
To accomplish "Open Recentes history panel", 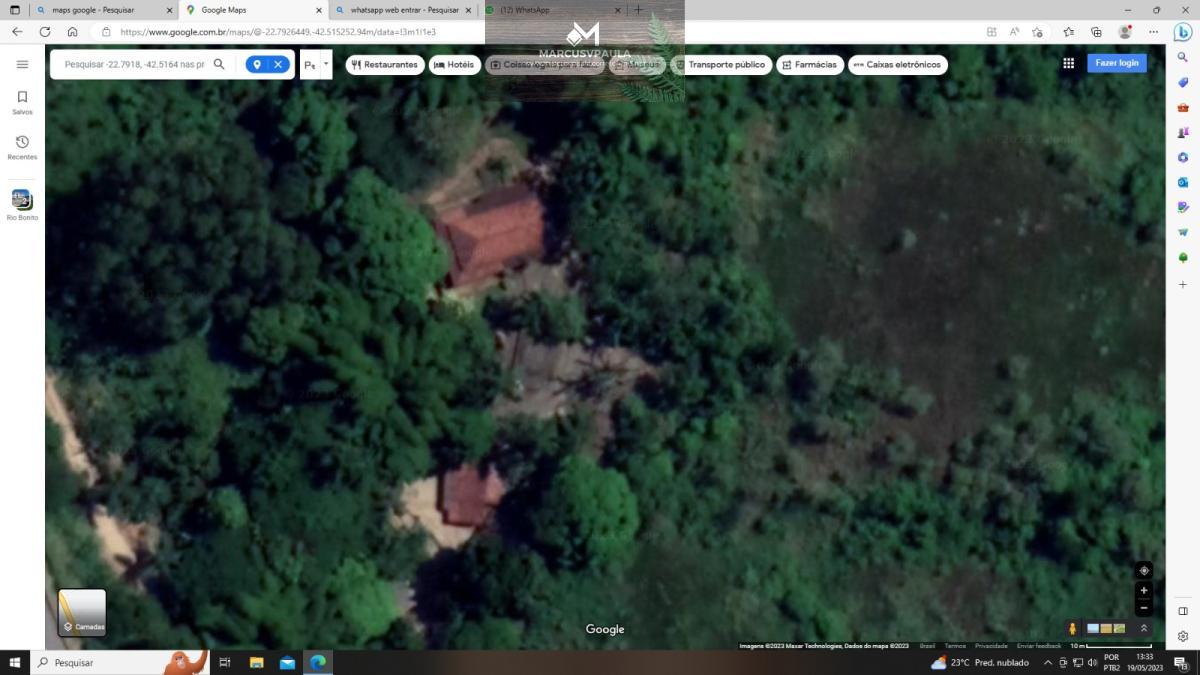I will [x=22, y=147].
